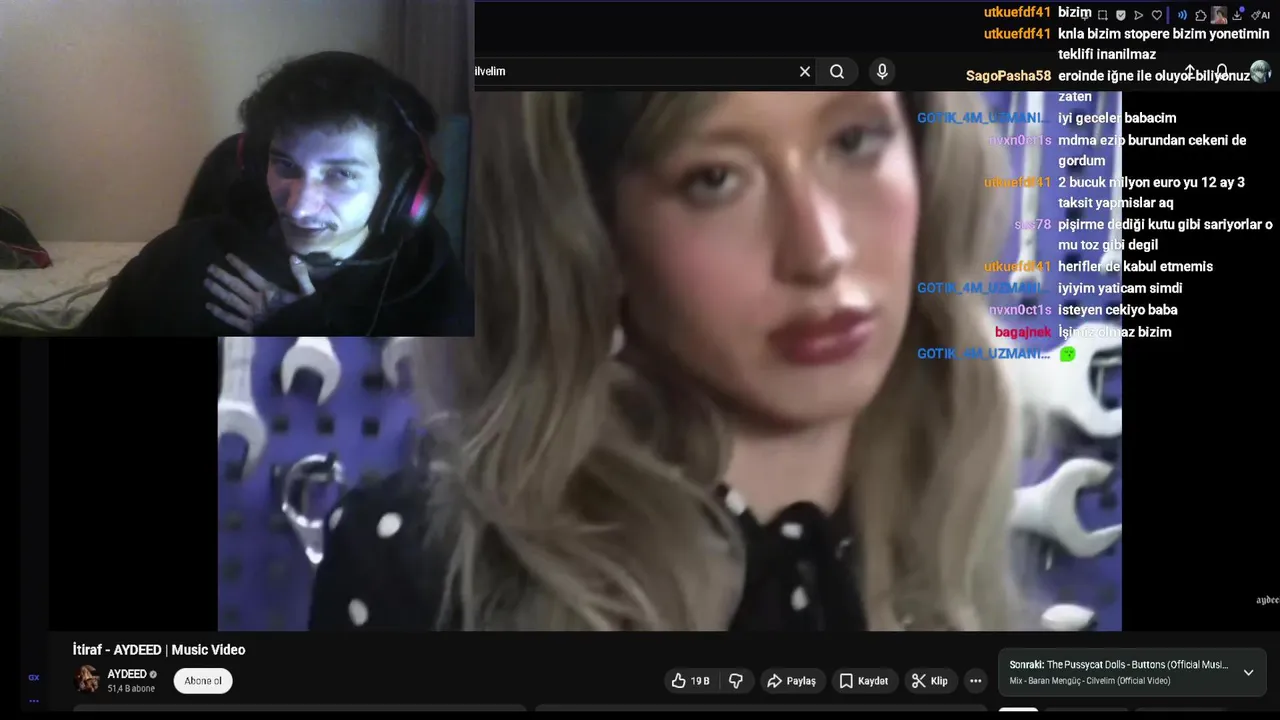Subscribe using the Abone ol button
The image size is (1280, 720).
[x=203, y=681]
